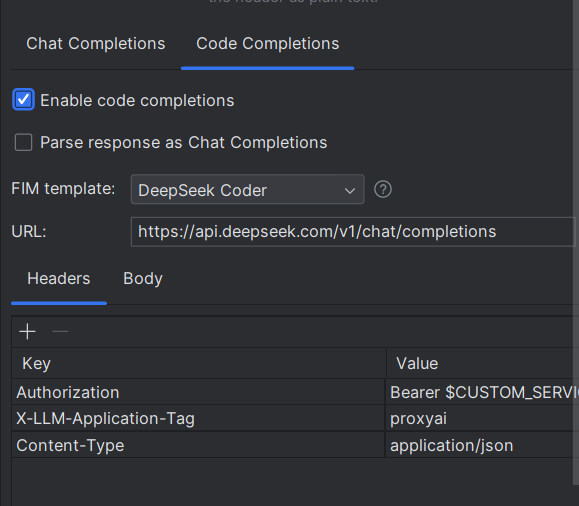
Task: Click the vertical scrollbar on the right
Action: point(576,242)
